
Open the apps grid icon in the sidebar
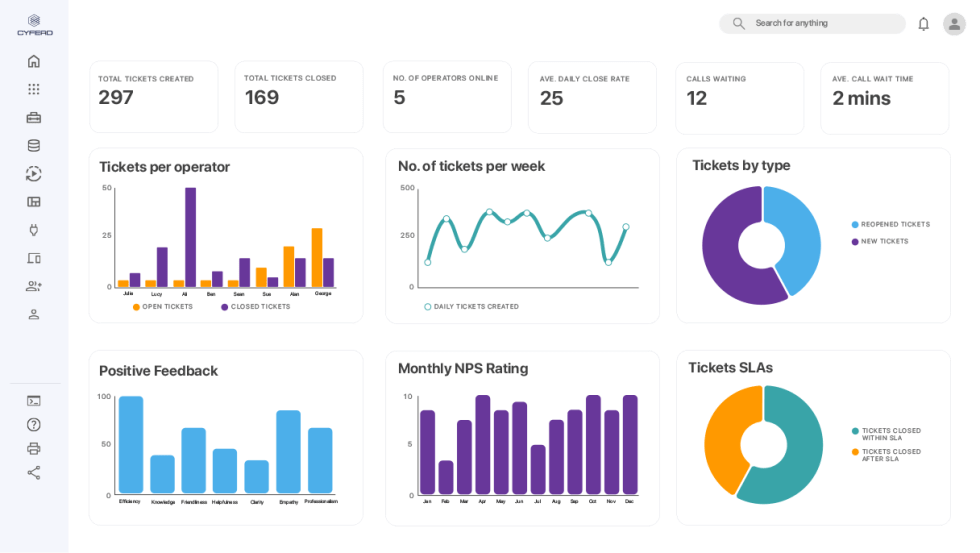point(34,89)
